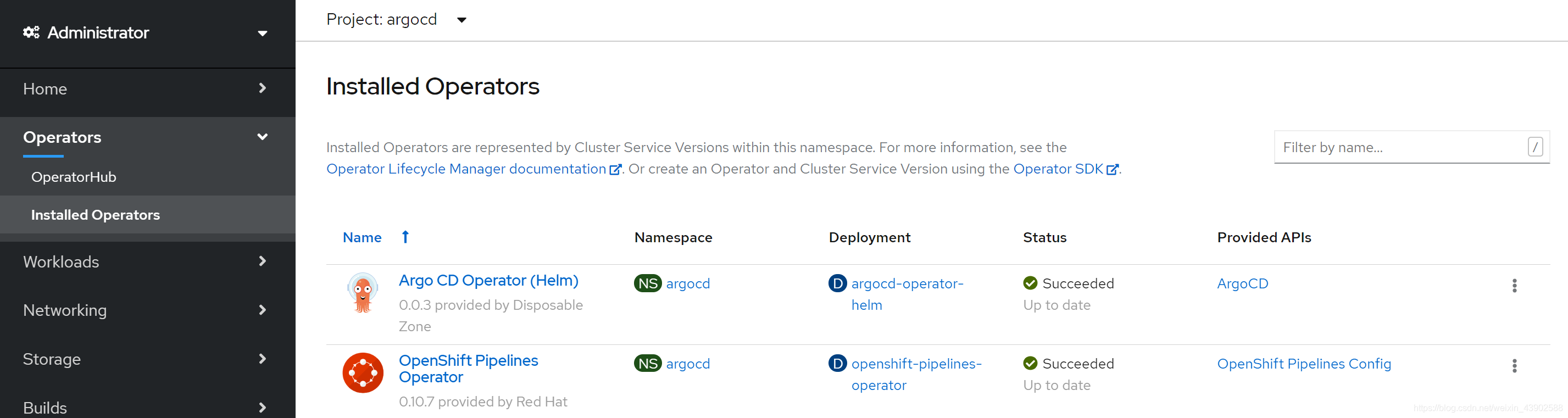Viewport: 1568px width, 418px height.
Task: Open Argo CD Operator (Helm) details
Action: click(x=489, y=281)
